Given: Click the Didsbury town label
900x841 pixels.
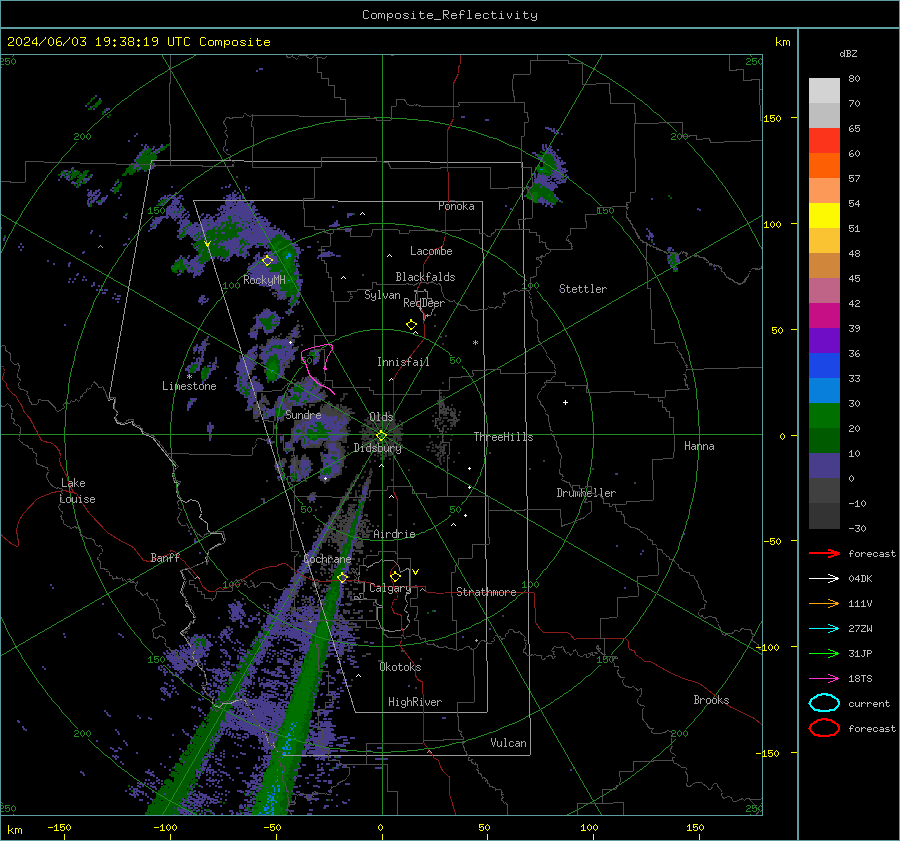Looking at the screenshot, I should (x=377, y=448).
